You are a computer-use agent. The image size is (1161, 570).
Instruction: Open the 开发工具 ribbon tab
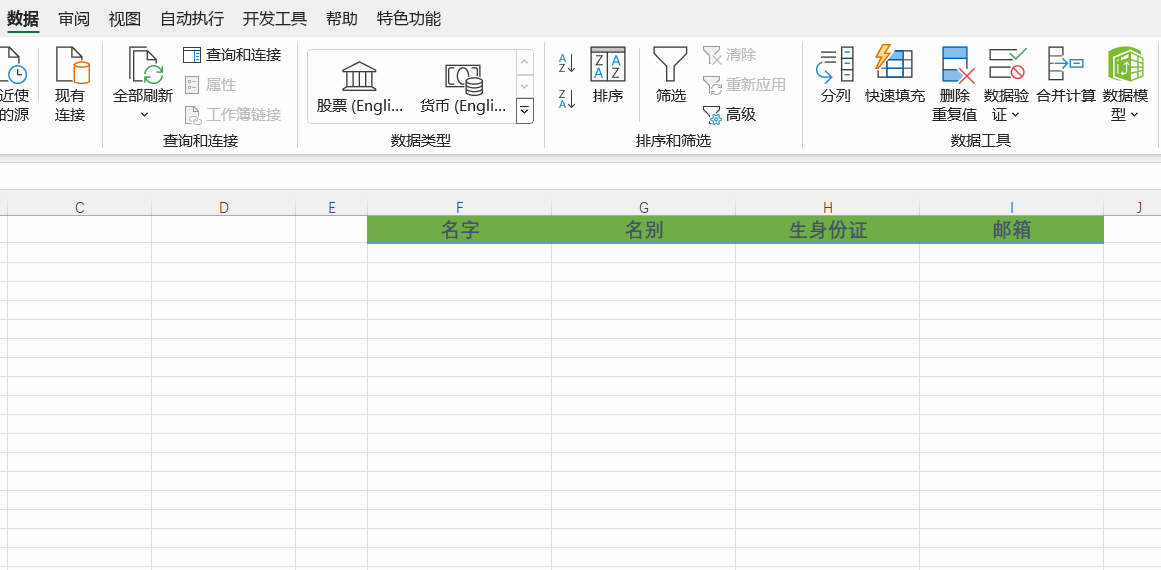[x=274, y=19]
